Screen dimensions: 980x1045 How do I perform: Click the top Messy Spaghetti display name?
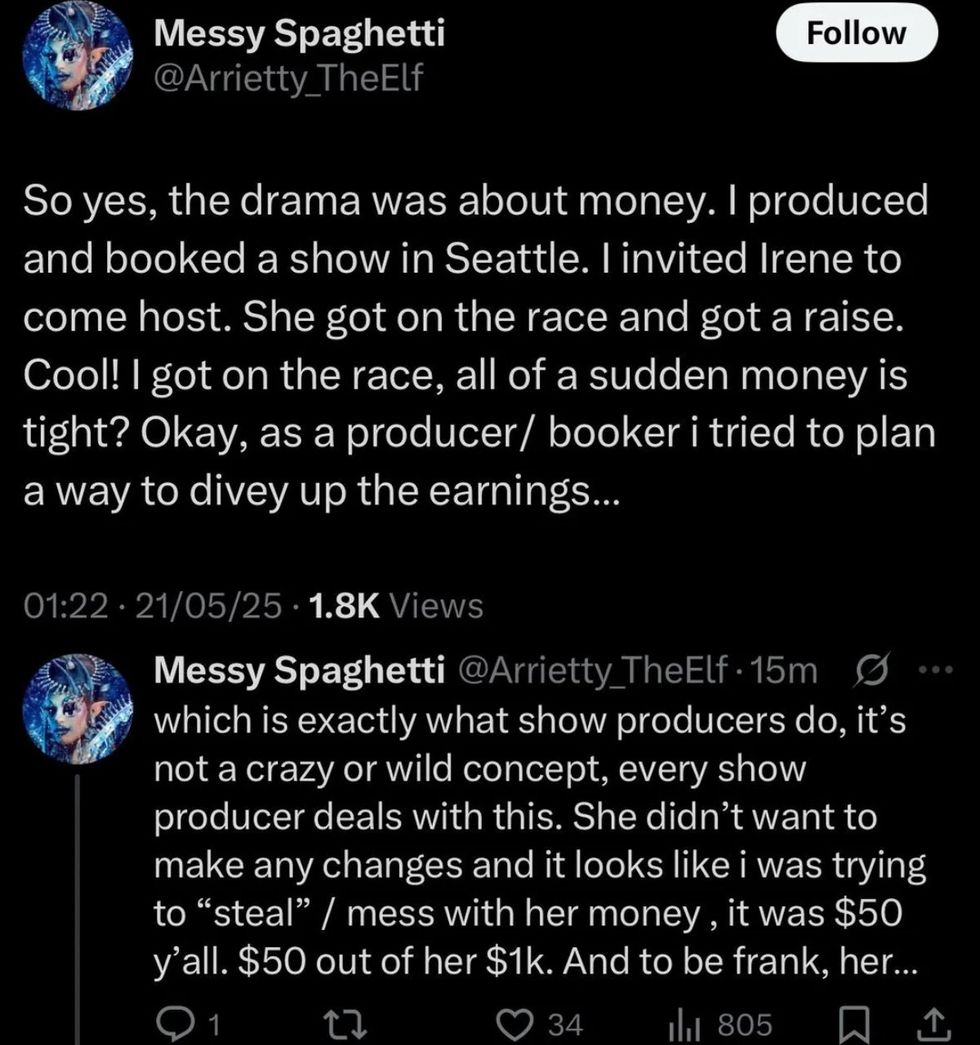tap(300, 35)
